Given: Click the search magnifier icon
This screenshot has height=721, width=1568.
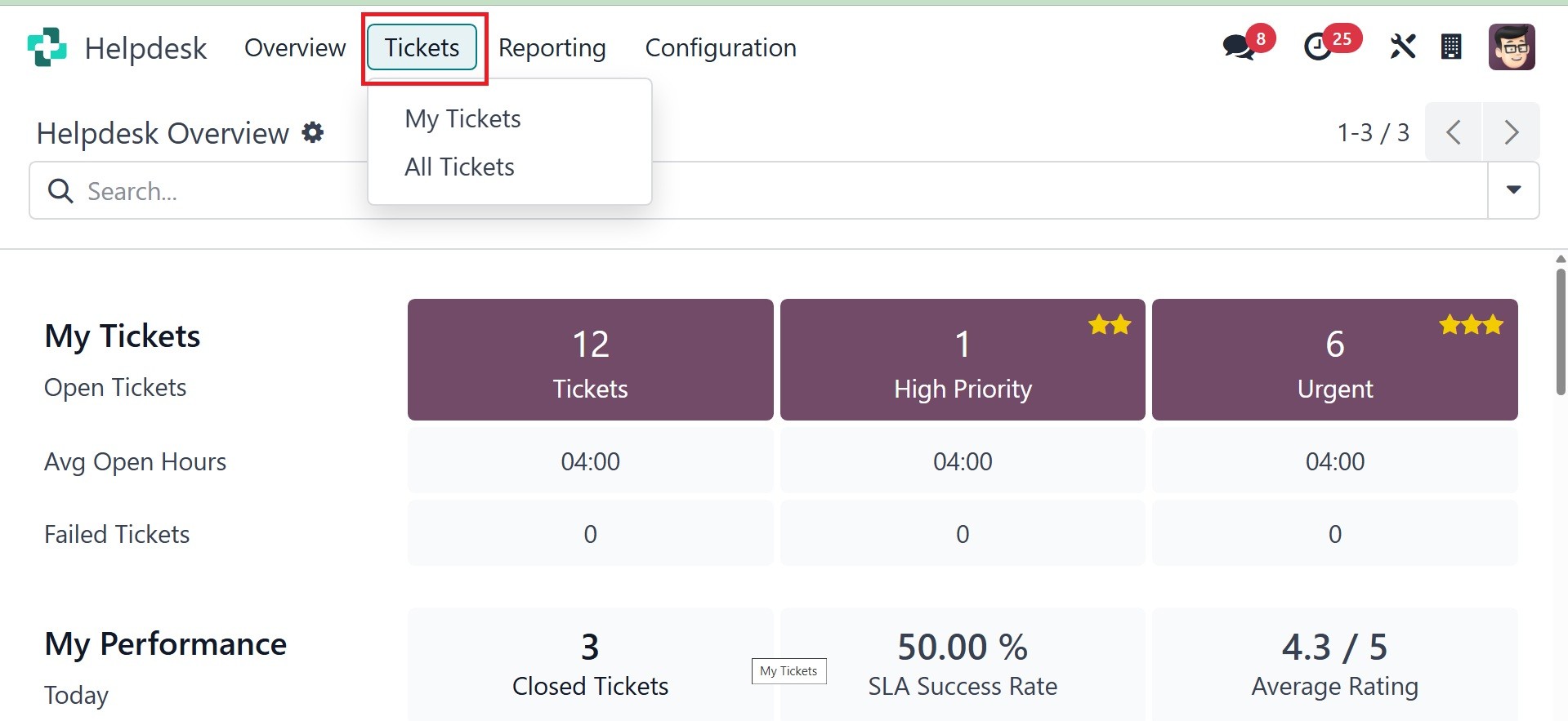Looking at the screenshot, I should pyautogui.click(x=60, y=191).
